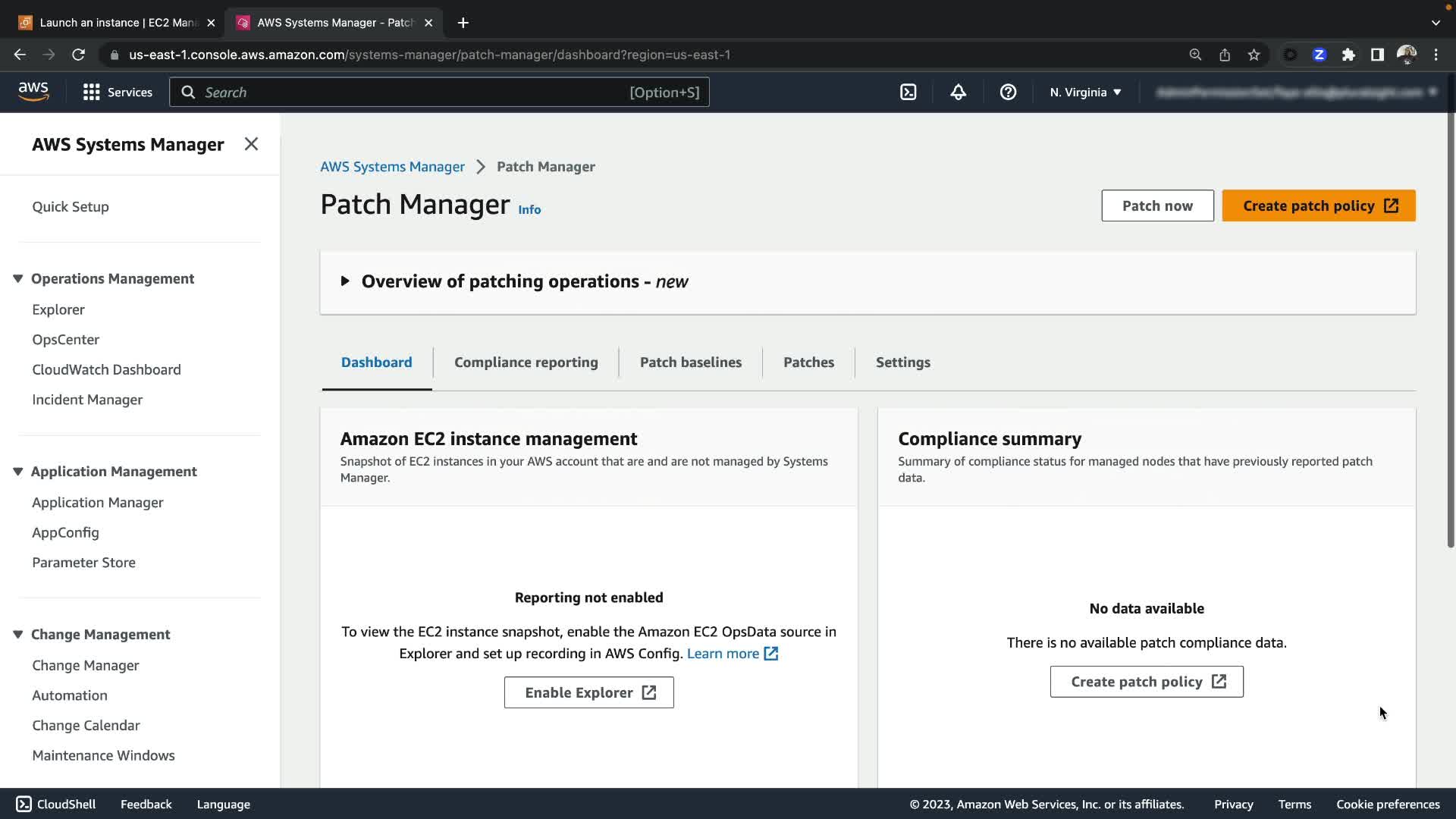Bookmark this page with the star icon
Viewport: 1456px width, 819px height.
pos(1254,55)
